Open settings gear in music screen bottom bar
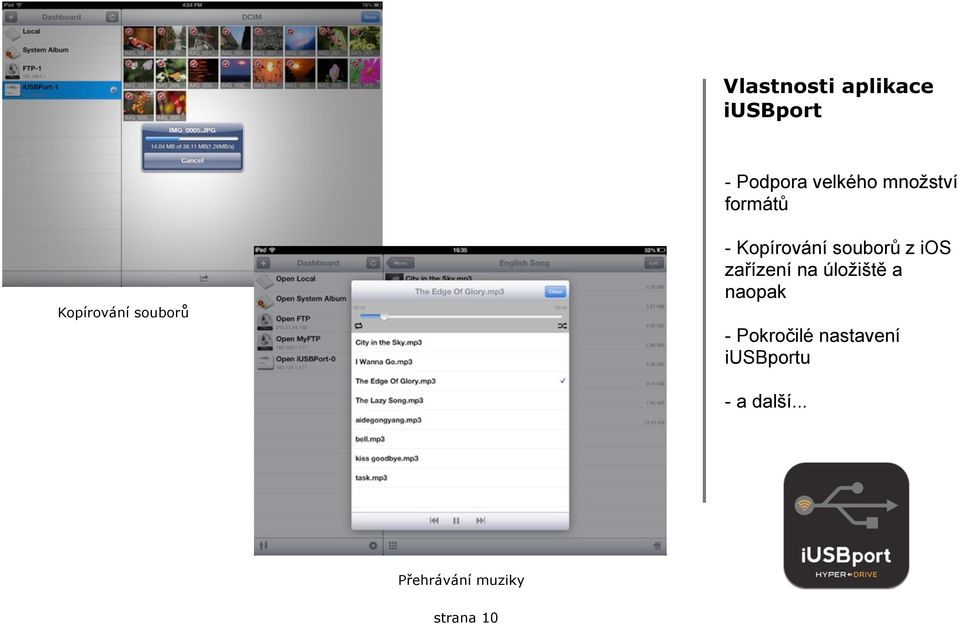This screenshot has width=959, height=624. [373, 546]
